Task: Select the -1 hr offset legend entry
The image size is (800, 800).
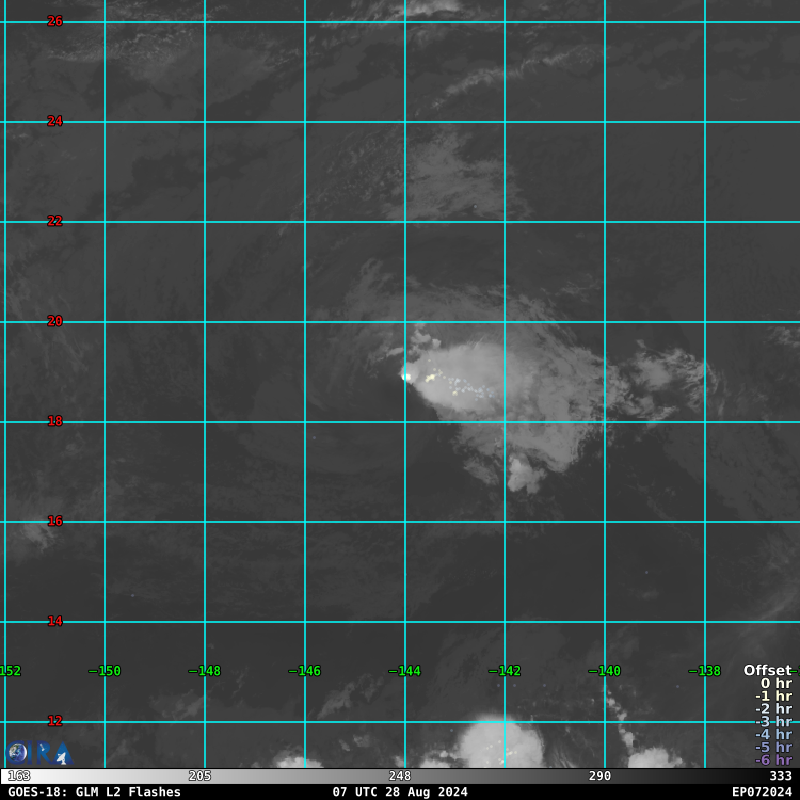Action: coord(773,697)
